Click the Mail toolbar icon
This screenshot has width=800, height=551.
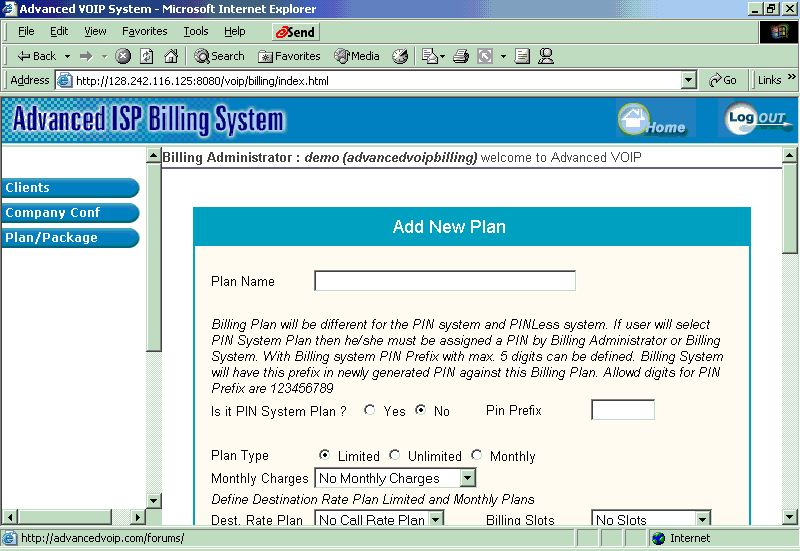[430, 56]
